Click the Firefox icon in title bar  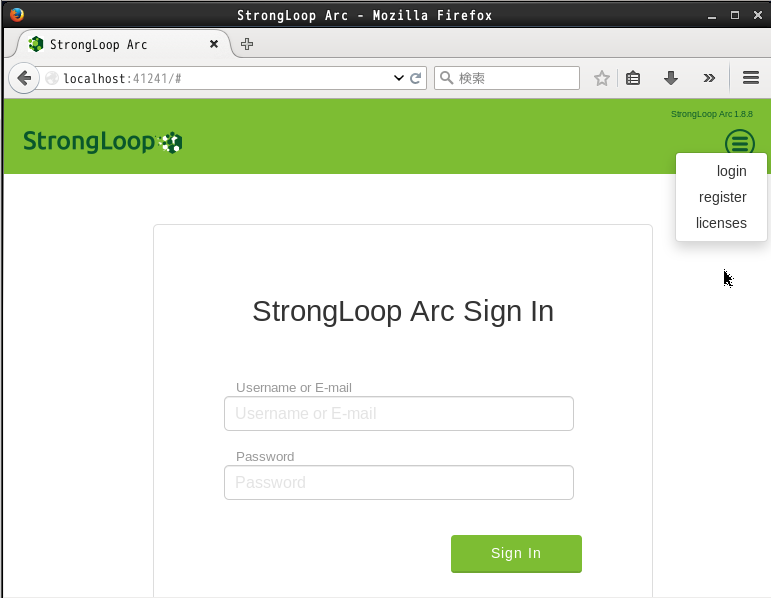click(17, 15)
